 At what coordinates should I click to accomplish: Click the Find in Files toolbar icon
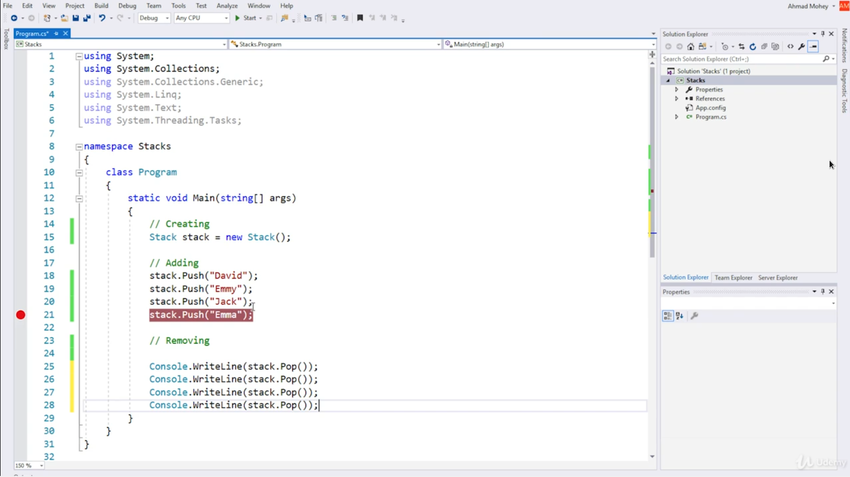pyautogui.click(x=284, y=18)
